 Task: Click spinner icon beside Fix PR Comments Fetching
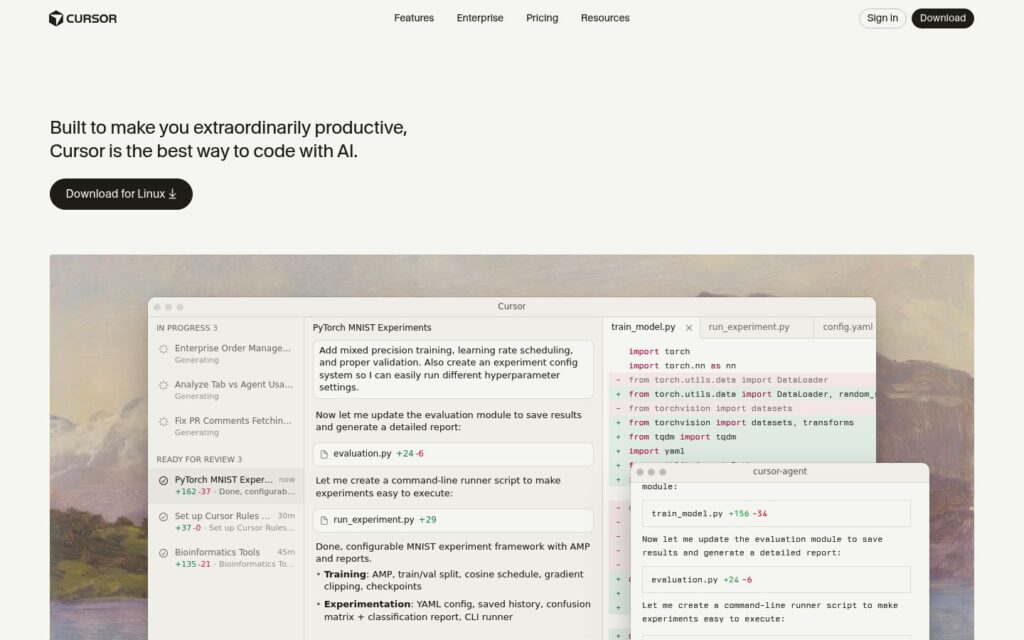(x=163, y=422)
